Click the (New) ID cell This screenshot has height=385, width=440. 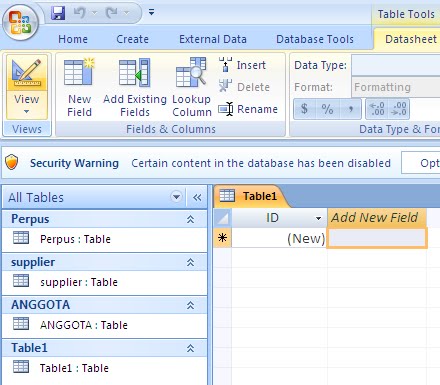pos(279,238)
